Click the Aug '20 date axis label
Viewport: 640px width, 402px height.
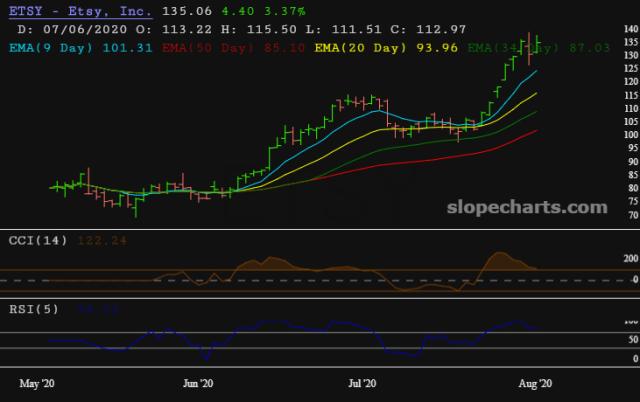[x=536, y=382]
